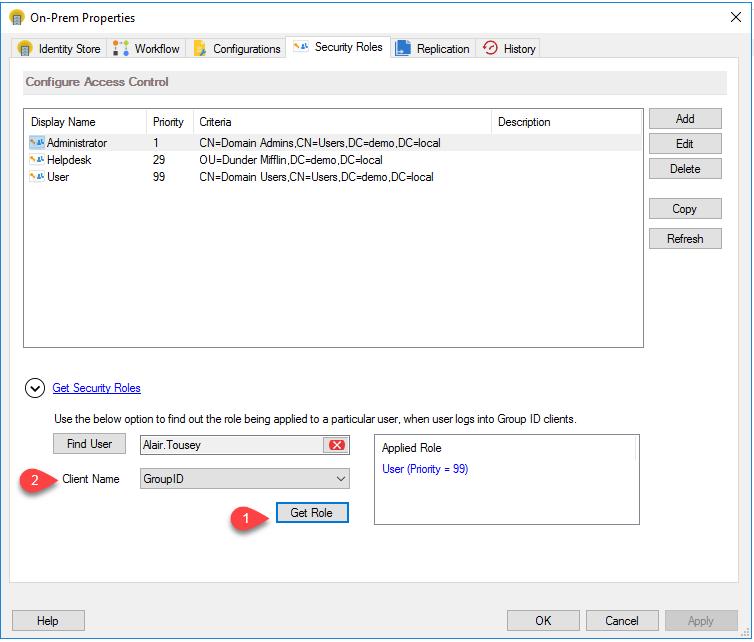Copy the selected security role

tap(685, 209)
